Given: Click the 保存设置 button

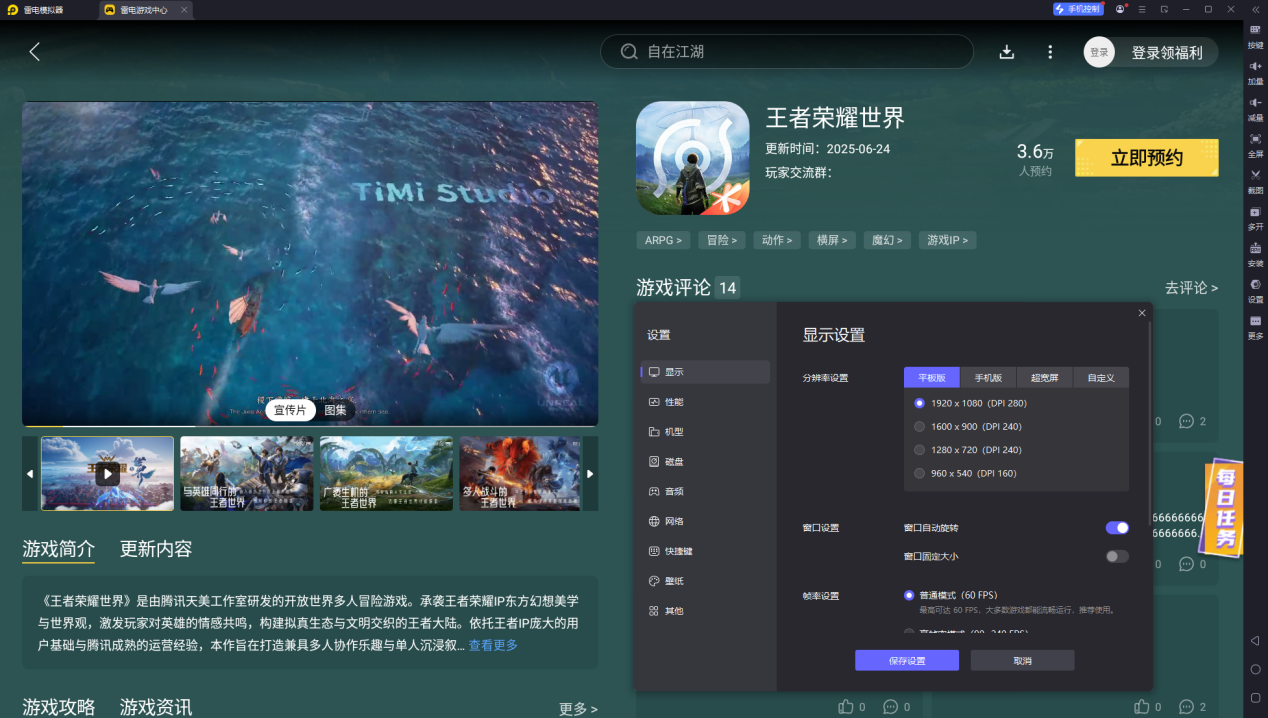Looking at the screenshot, I should (x=906, y=661).
